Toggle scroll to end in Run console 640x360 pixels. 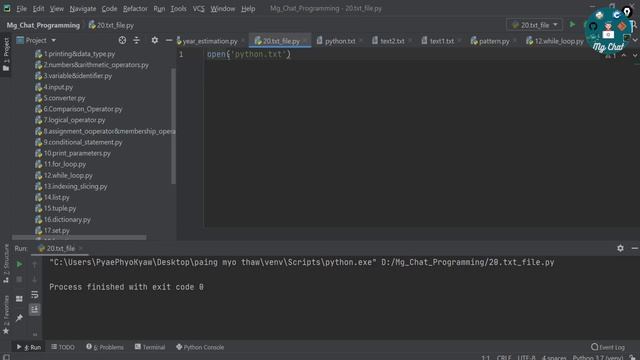click(x=35, y=309)
